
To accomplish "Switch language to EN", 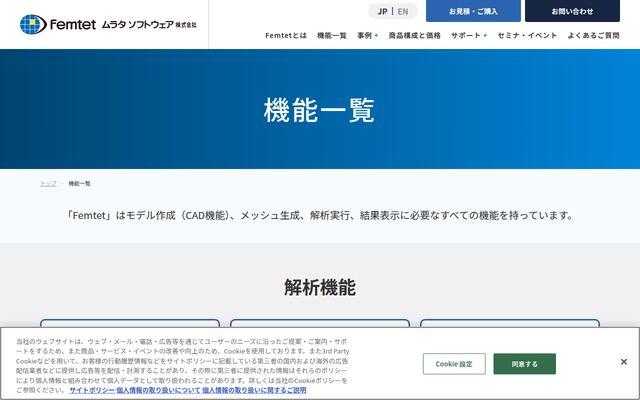I will pos(402,11).
